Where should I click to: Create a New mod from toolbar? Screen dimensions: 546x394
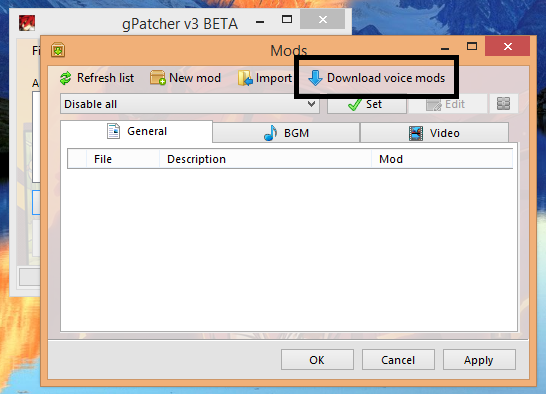(185, 78)
